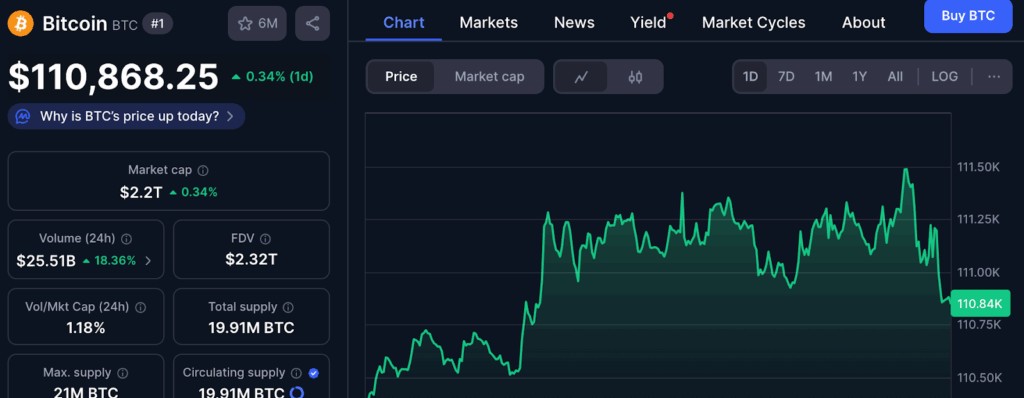Expand Volume (24h) details chevron

(x=148, y=261)
